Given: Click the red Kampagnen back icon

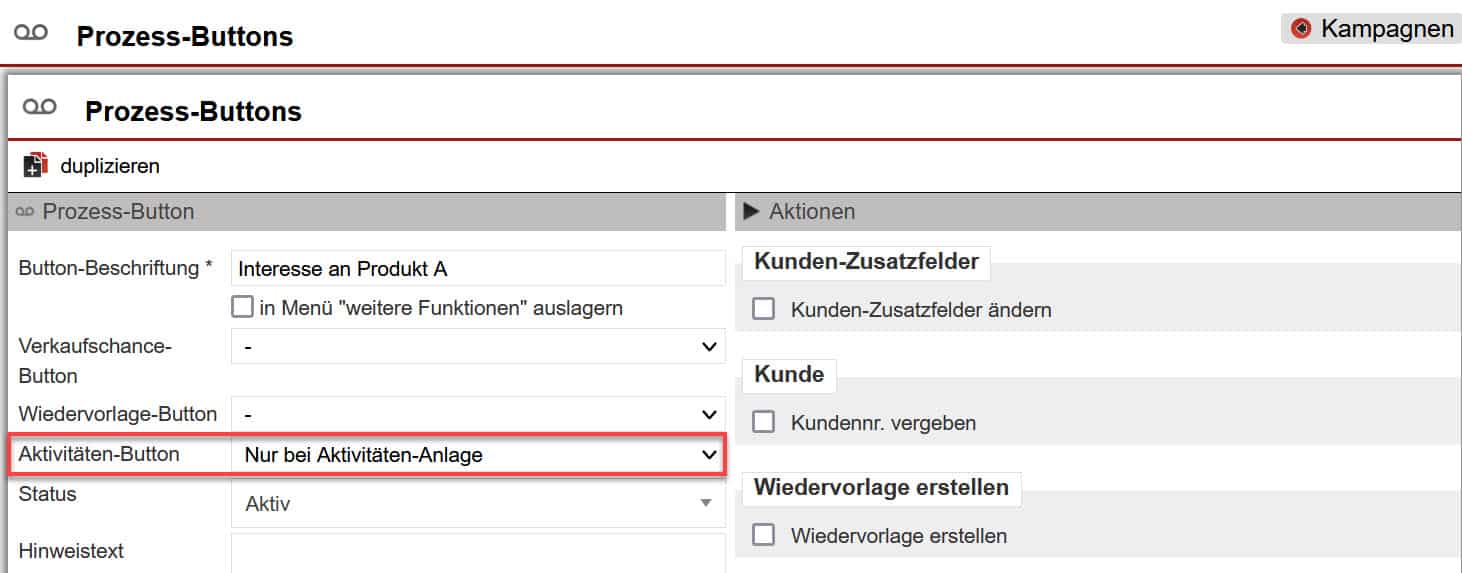Looking at the screenshot, I should click(x=1300, y=29).
